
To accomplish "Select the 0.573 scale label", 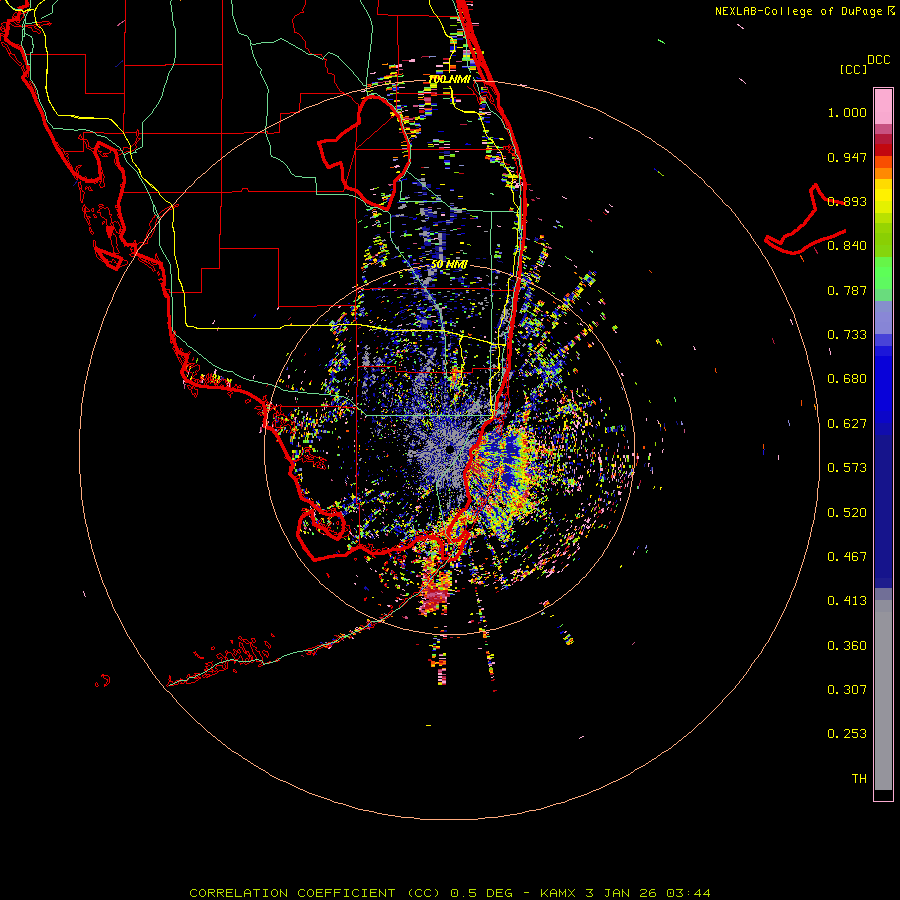I will pyautogui.click(x=847, y=468).
